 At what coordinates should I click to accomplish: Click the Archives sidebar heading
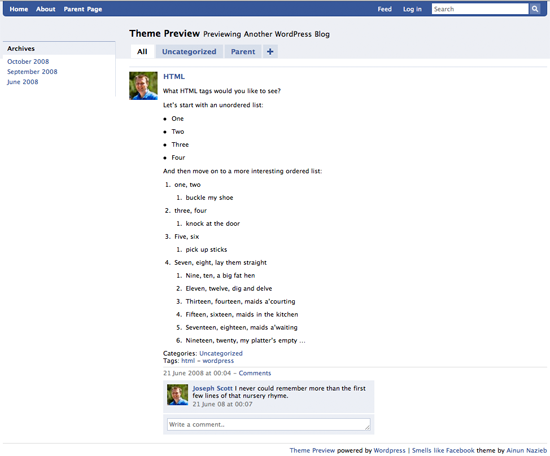coord(21,48)
